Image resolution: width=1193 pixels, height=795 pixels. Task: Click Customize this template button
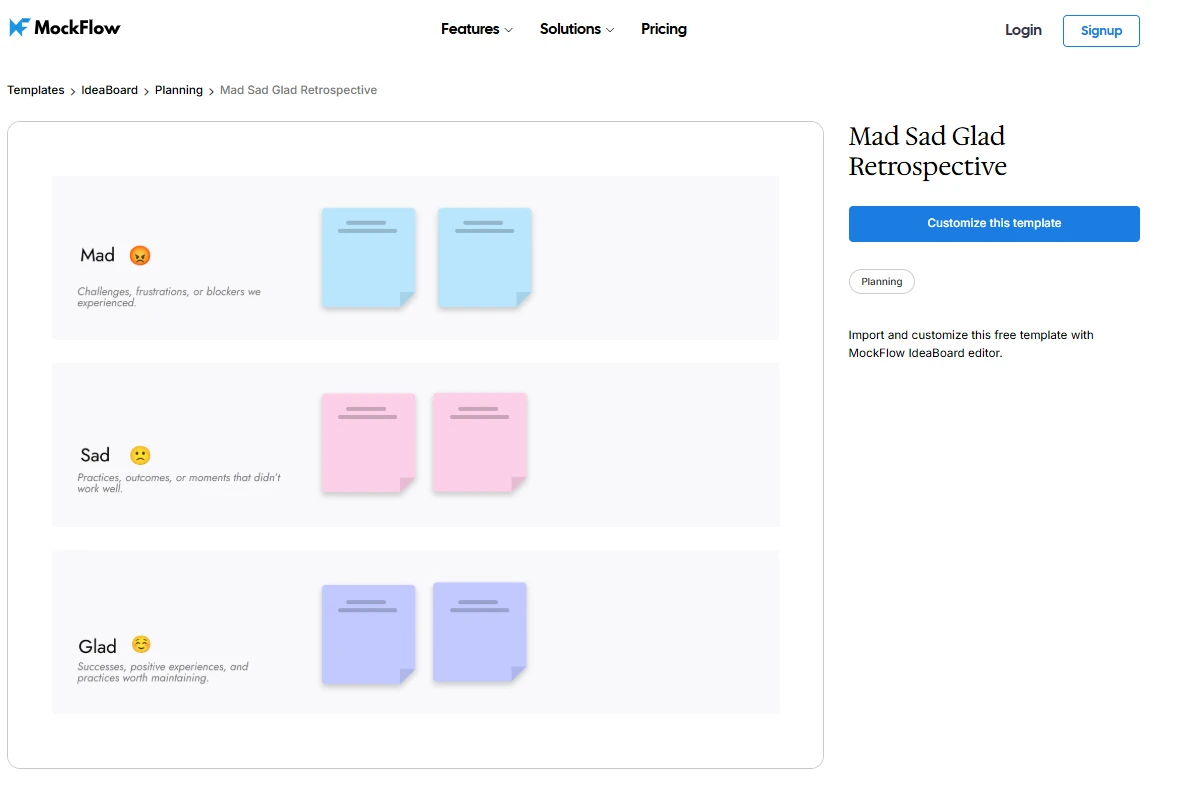[x=994, y=224]
